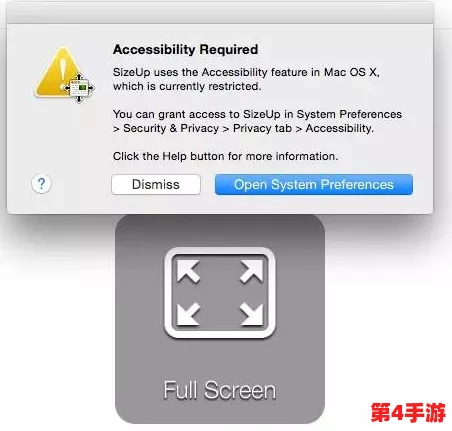Dismiss the Accessibility Required alert
The width and height of the screenshot is (452, 431).
pyautogui.click(x=156, y=184)
